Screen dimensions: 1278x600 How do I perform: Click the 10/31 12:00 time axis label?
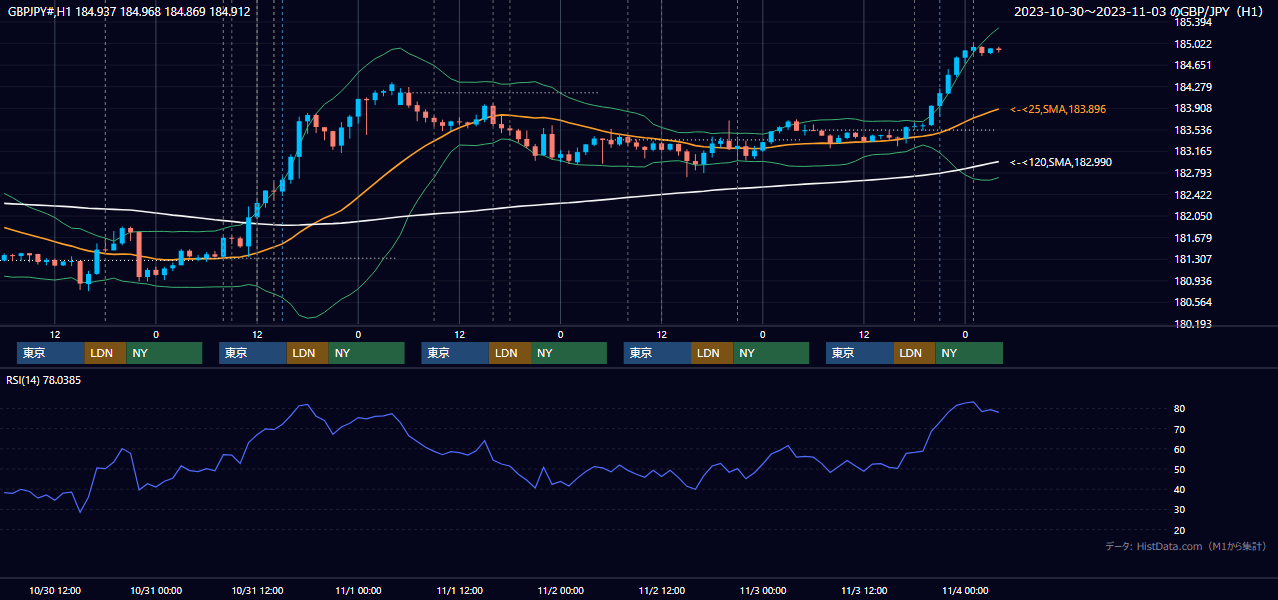[257, 591]
